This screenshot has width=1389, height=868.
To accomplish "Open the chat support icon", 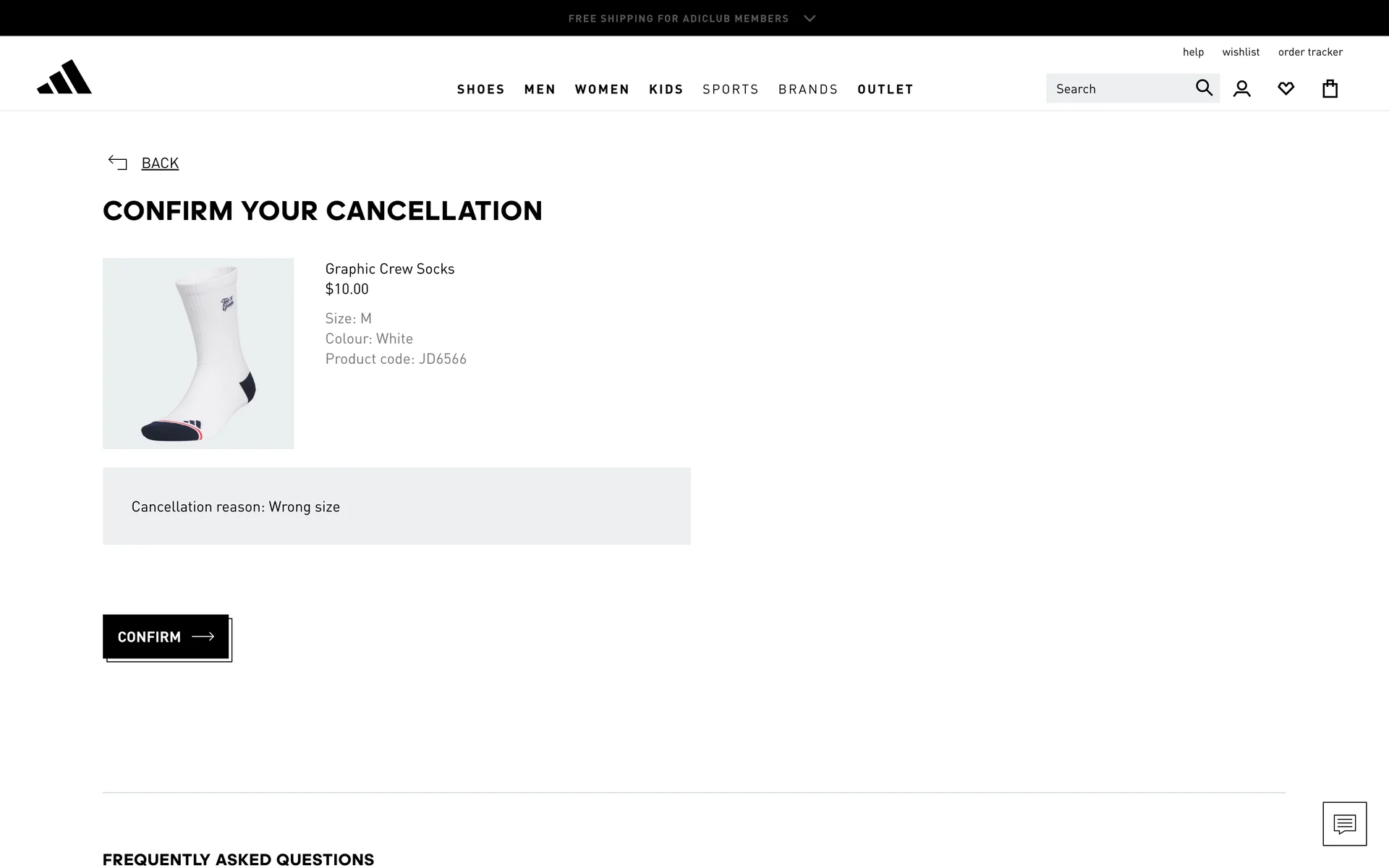I will coord(1344,823).
